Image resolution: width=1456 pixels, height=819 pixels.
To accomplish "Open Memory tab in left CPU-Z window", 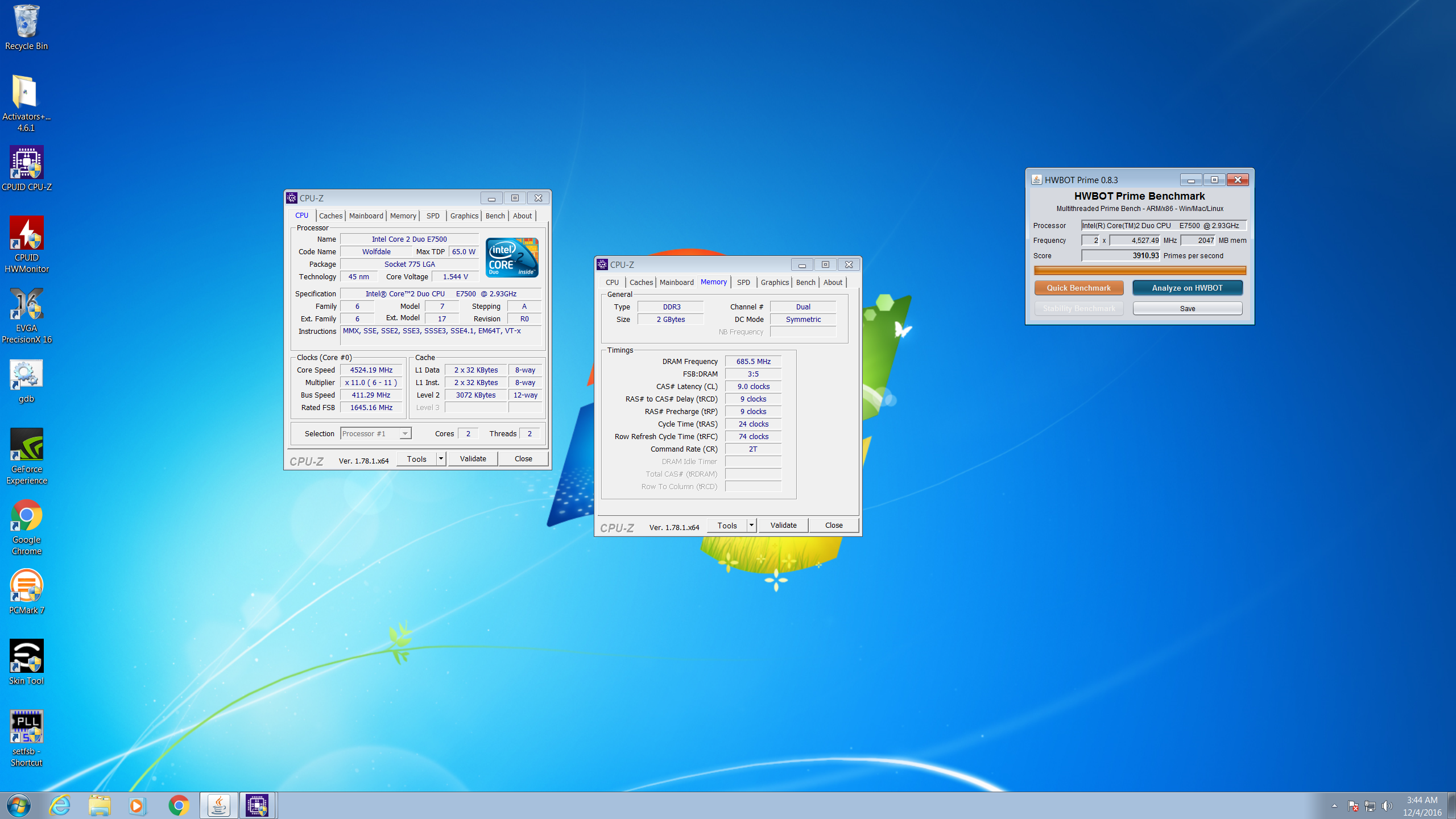I will [x=403, y=216].
